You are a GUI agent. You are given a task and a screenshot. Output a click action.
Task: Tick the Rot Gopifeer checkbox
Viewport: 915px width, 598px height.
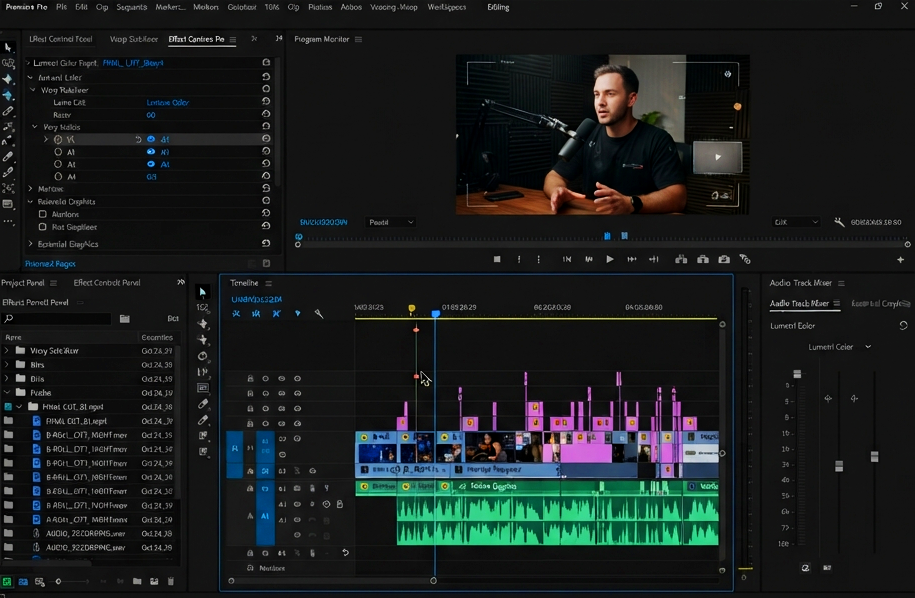pyautogui.click(x=43, y=227)
